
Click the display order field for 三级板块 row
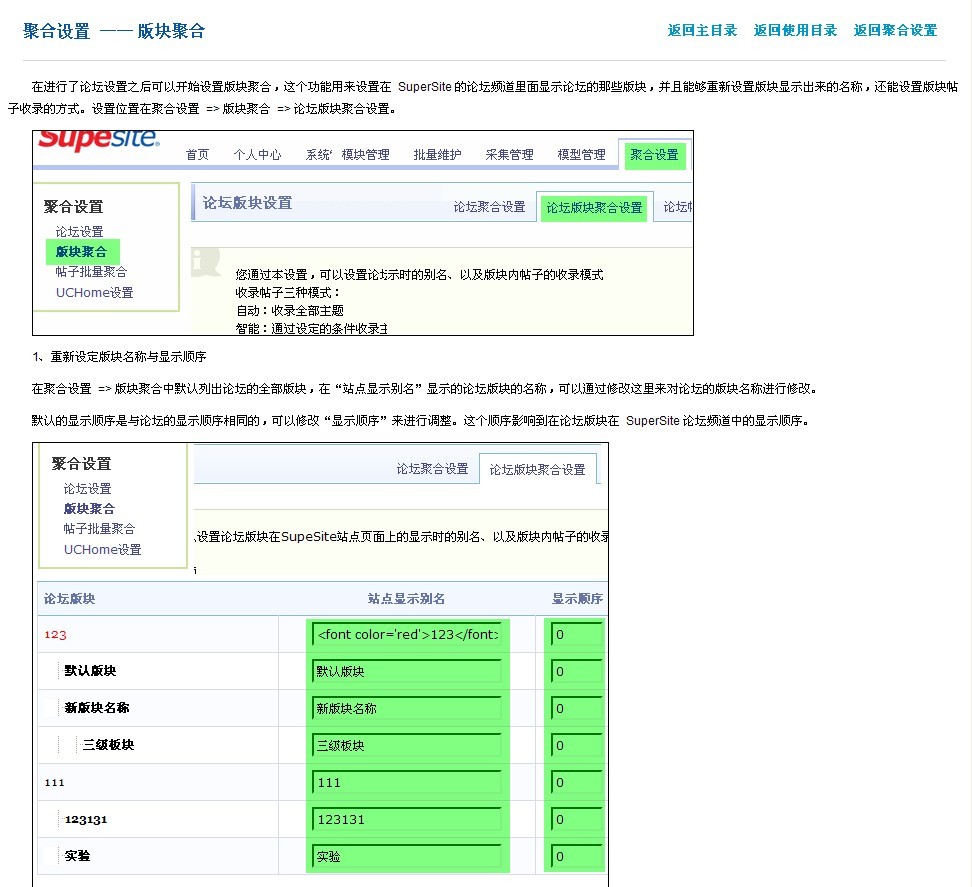coord(577,746)
